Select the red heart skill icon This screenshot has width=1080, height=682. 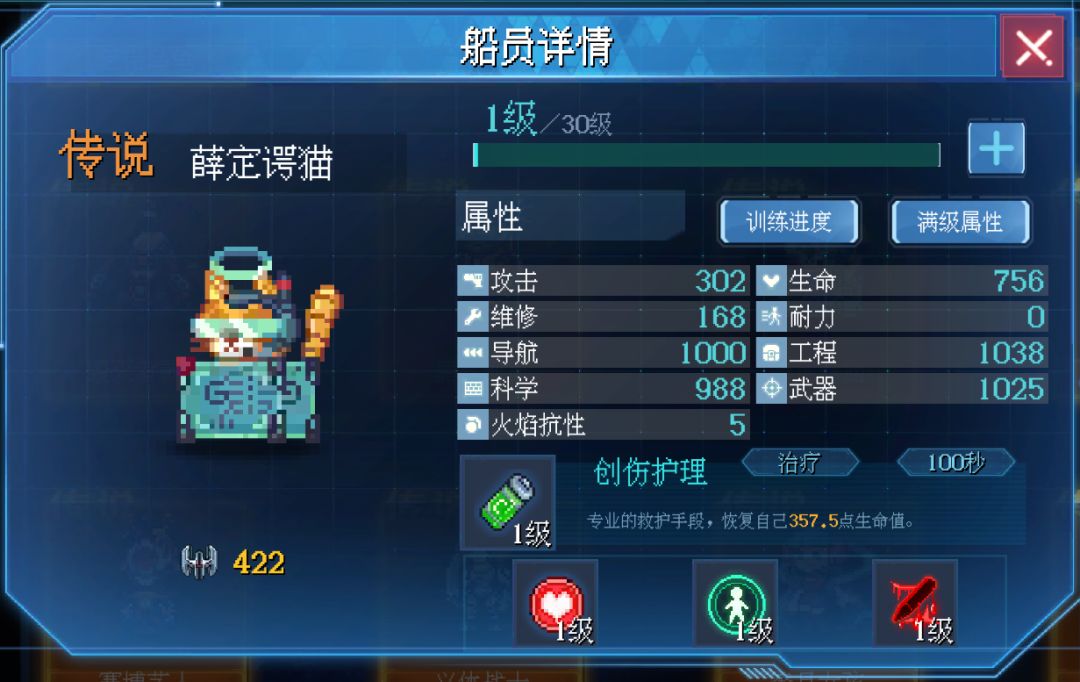[x=556, y=603]
